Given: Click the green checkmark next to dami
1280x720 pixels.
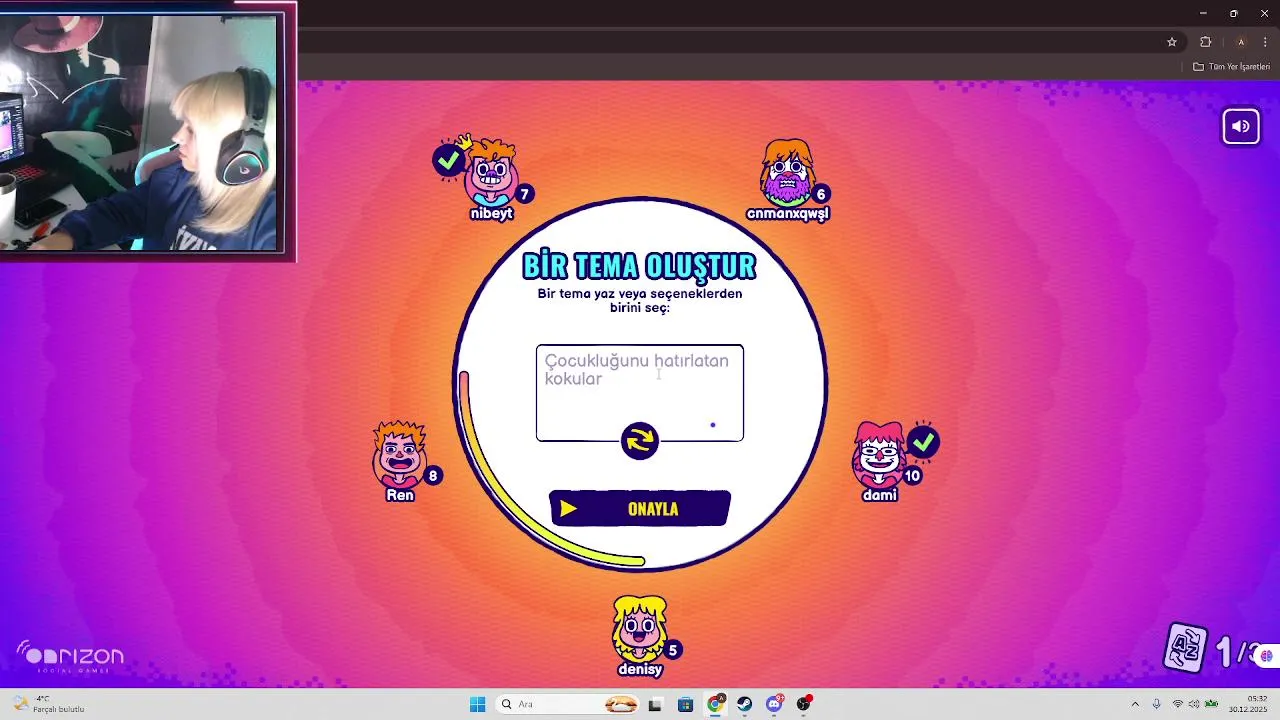Looking at the screenshot, I should [923, 441].
